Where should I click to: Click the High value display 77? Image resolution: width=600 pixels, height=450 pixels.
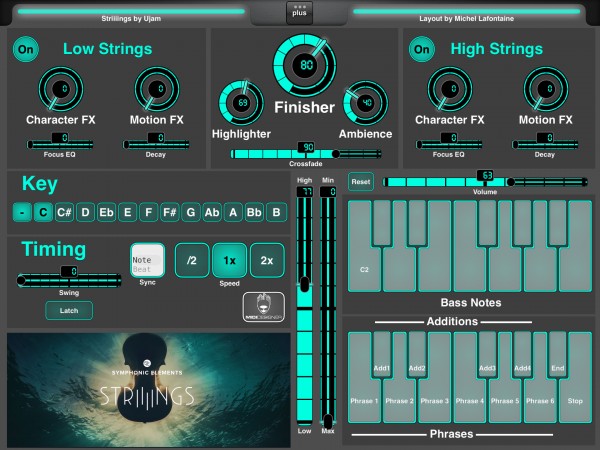pyautogui.click(x=305, y=191)
